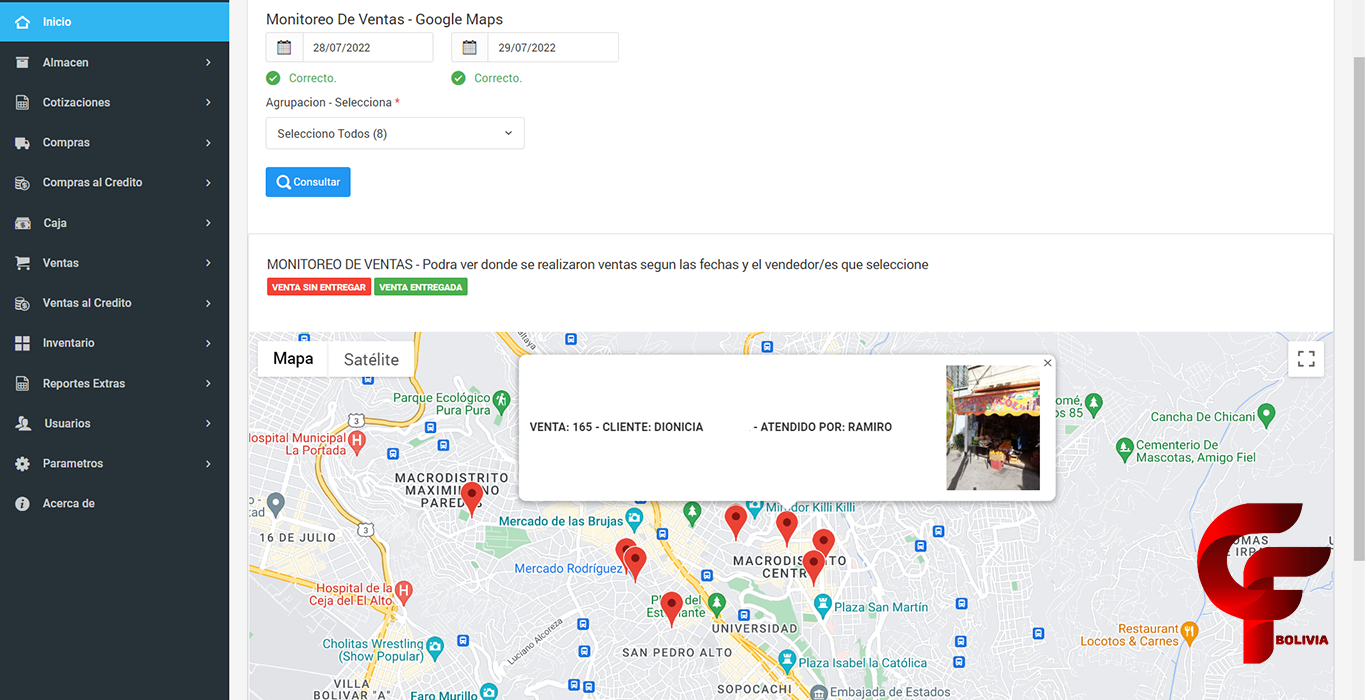The image size is (1366, 700).
Task: Click Hospital de la Ceja del El Alto marker
Action: coord(403,590)
